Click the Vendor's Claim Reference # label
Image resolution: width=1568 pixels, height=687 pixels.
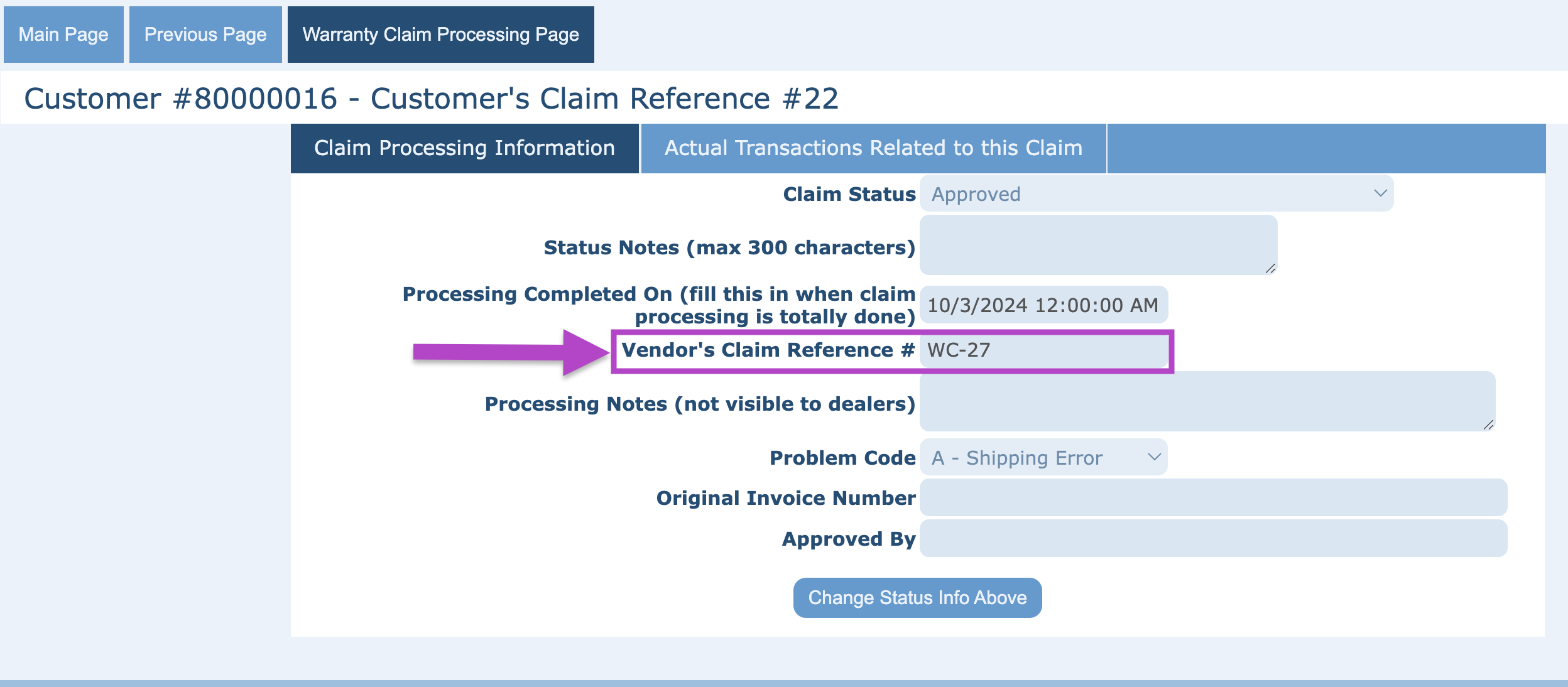[x=768, y=350]
